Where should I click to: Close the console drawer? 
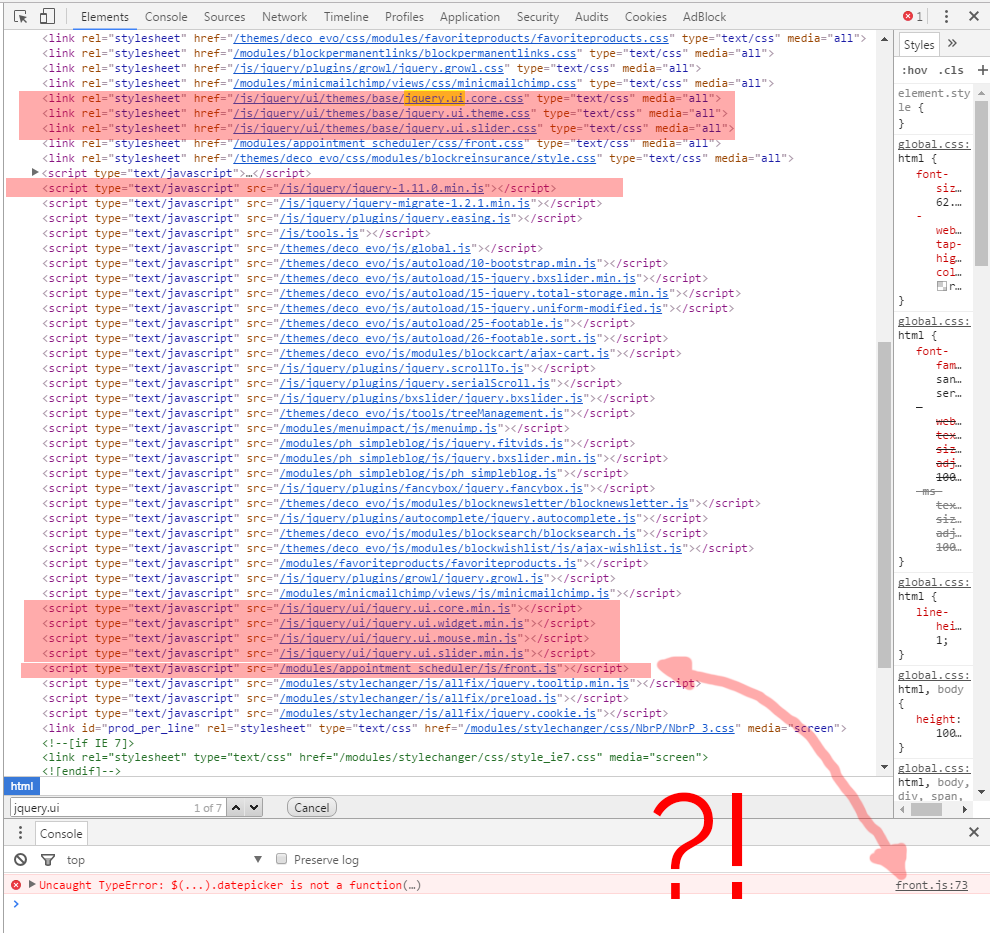[974, 833]
